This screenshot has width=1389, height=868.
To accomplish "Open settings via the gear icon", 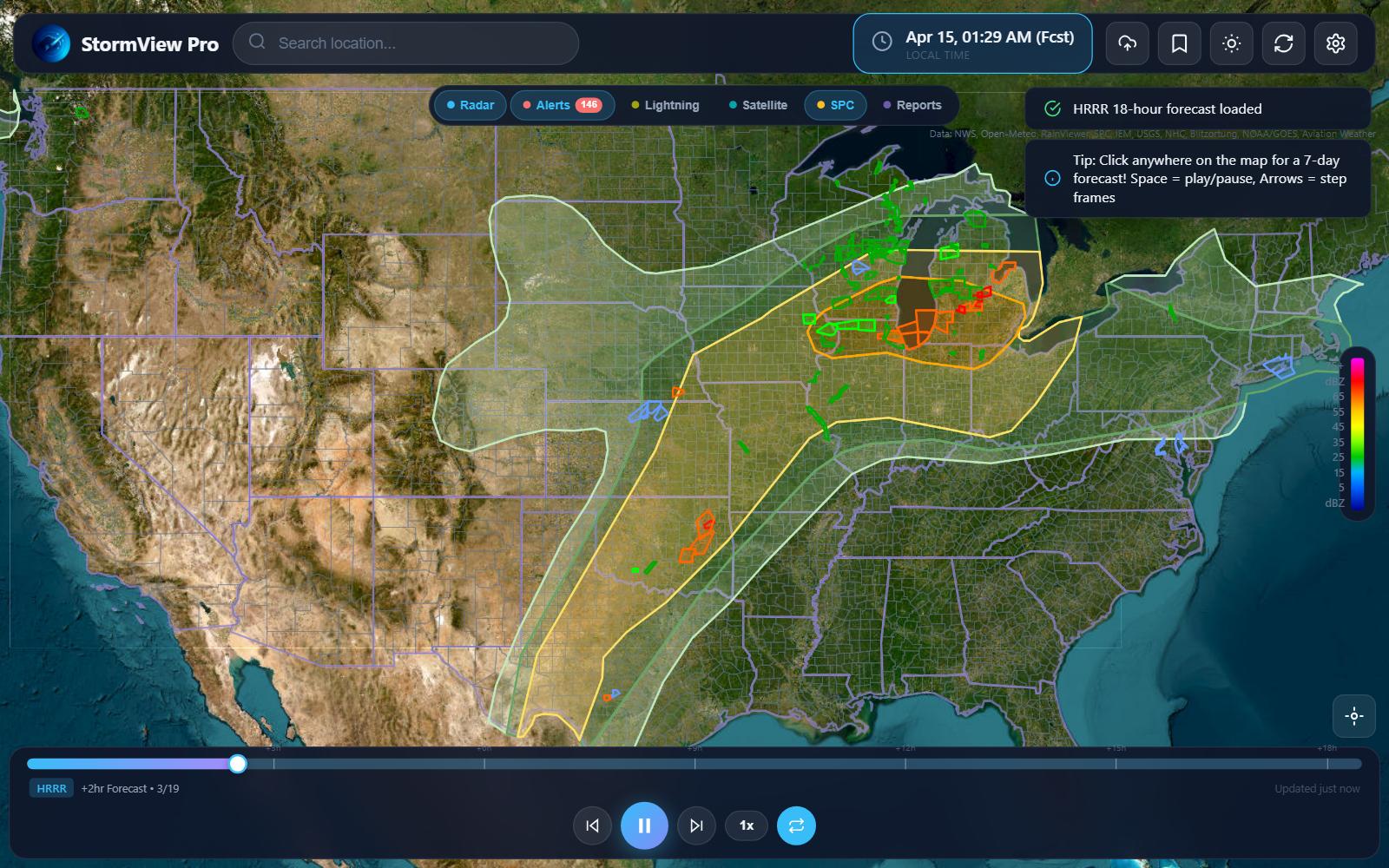I will (1335, 43).
